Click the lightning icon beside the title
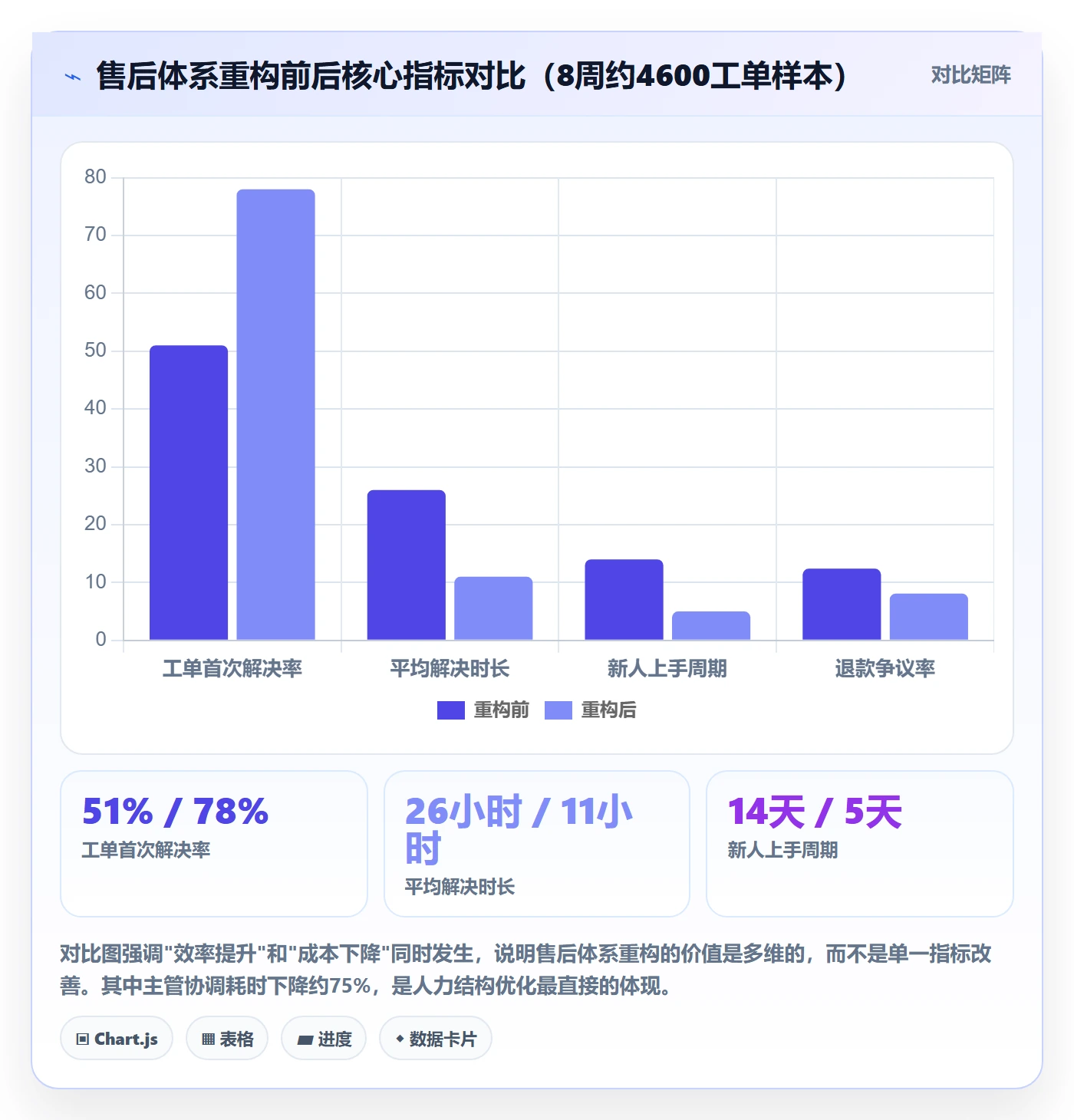Image resolution: width=1074 pixels, height=1120 pixels. [x=73, y=77]
